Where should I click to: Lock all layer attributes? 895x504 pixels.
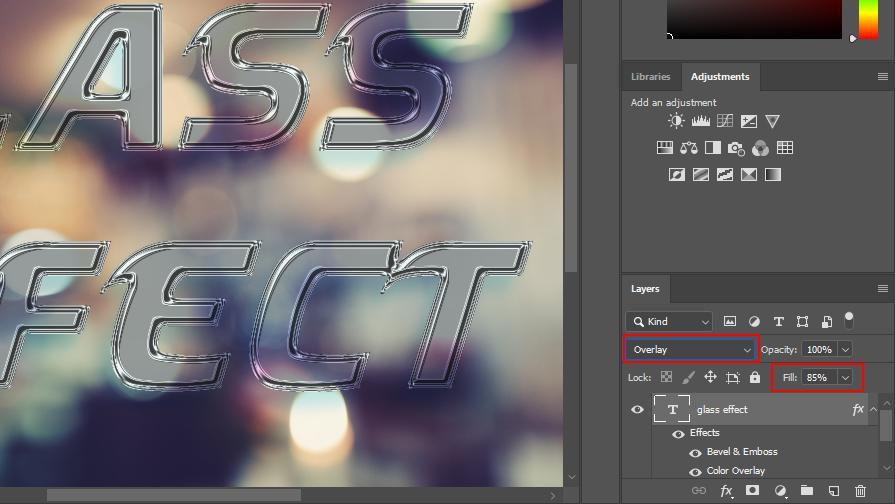coord(755,377)
